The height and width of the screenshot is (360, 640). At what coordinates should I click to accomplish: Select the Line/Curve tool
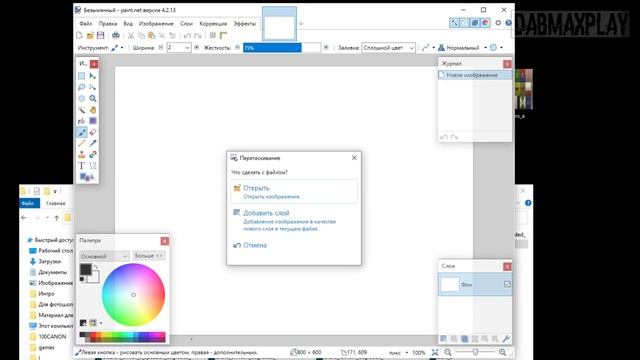tap(93, 166)
